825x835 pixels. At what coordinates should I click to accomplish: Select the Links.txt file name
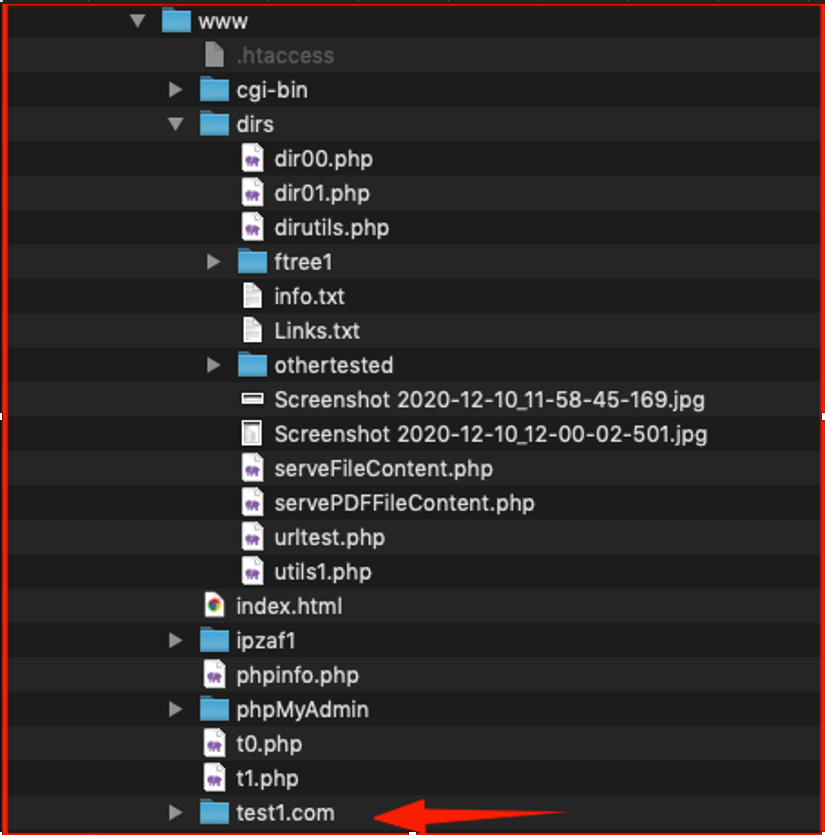coord(317,331)
